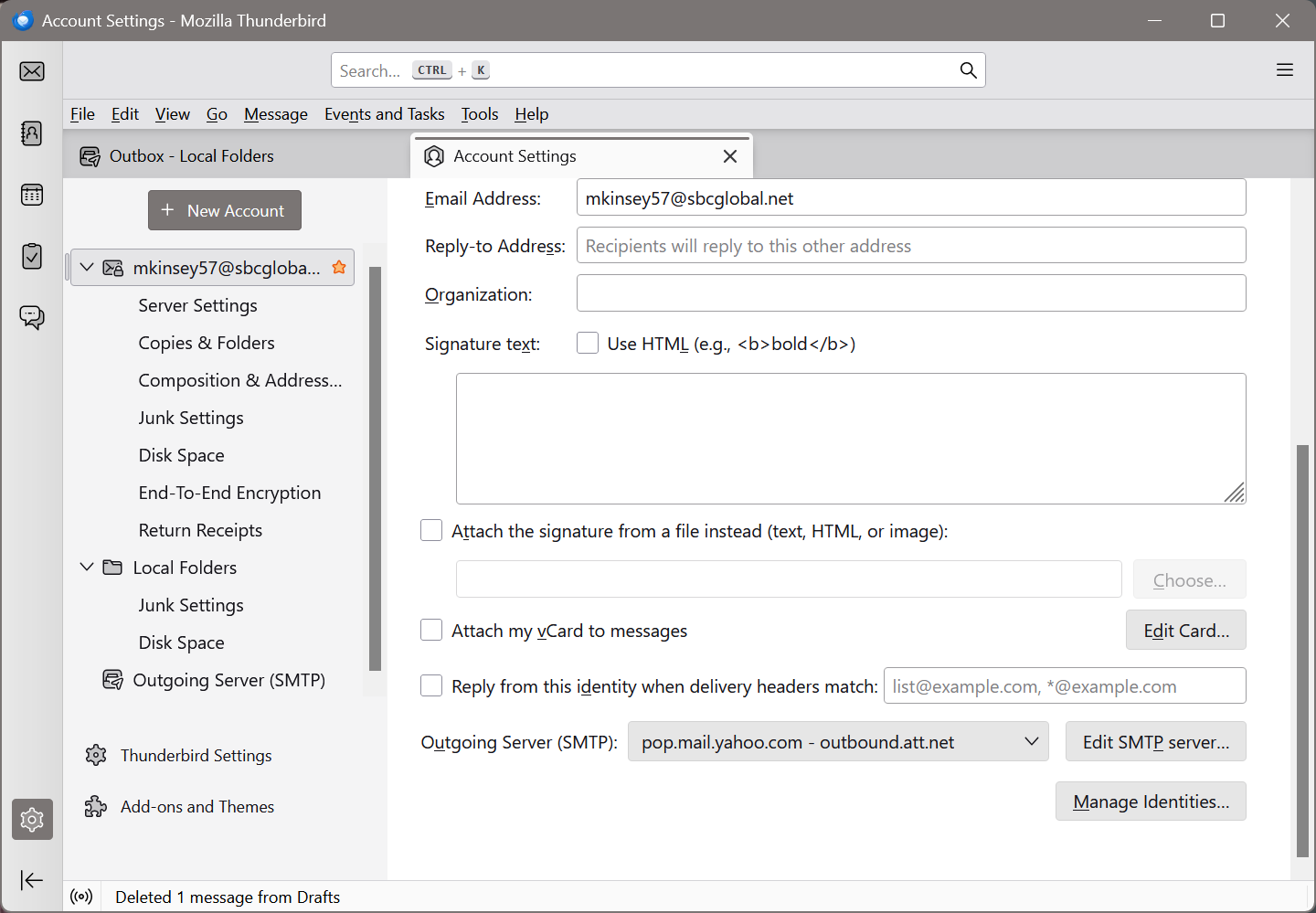The image size is (1316, 913).
Task: Click the settings pane vertical scrollbar
Action: (1302, 649)
